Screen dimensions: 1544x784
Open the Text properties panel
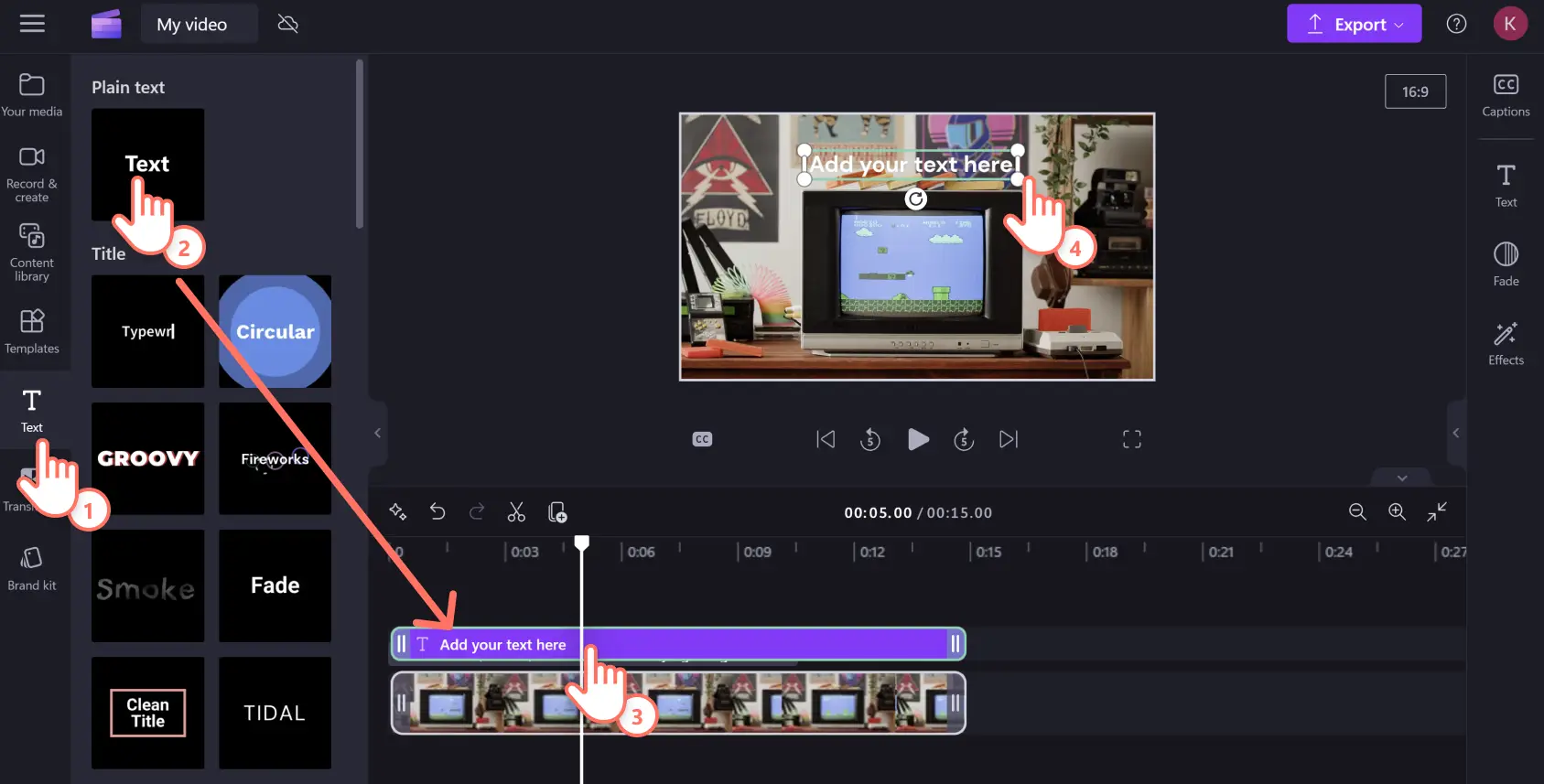click(1506, 185)
